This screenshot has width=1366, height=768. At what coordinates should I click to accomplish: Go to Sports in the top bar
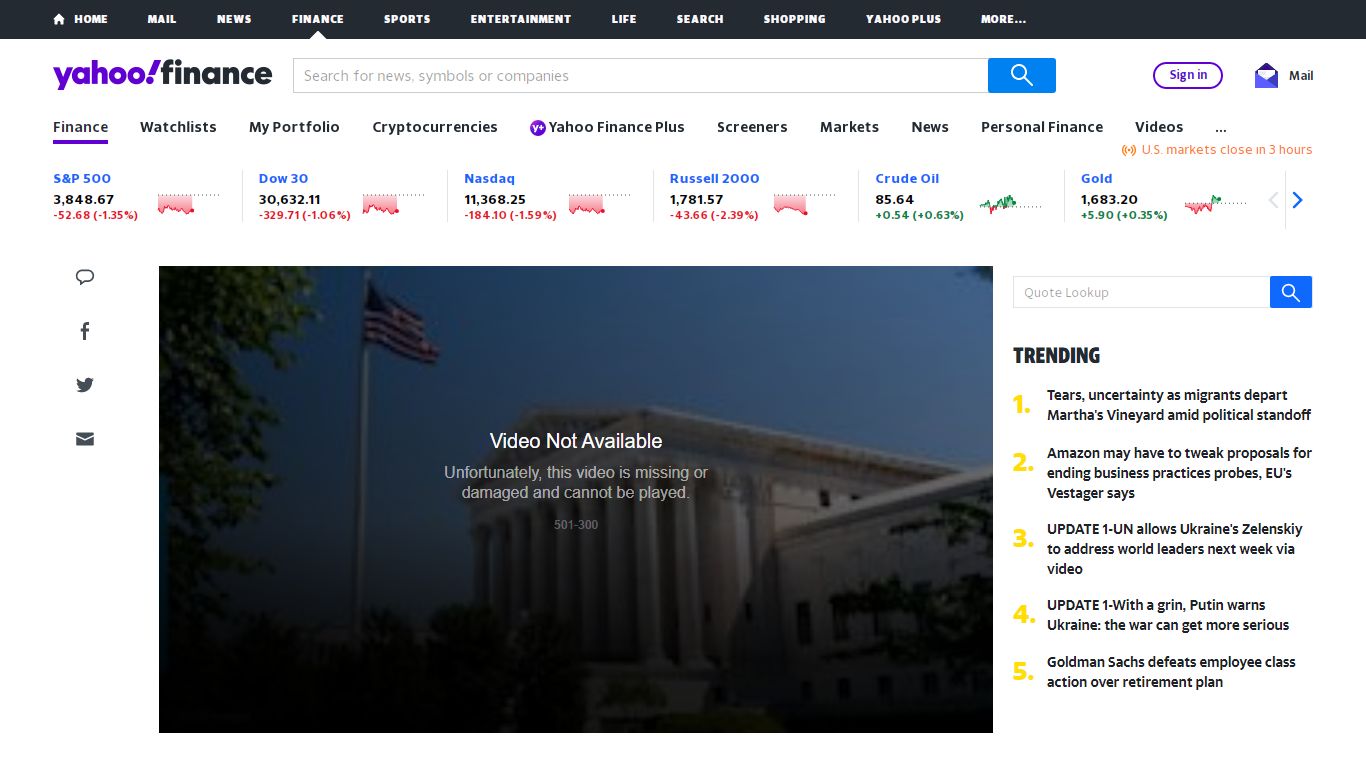coord(407,19)
